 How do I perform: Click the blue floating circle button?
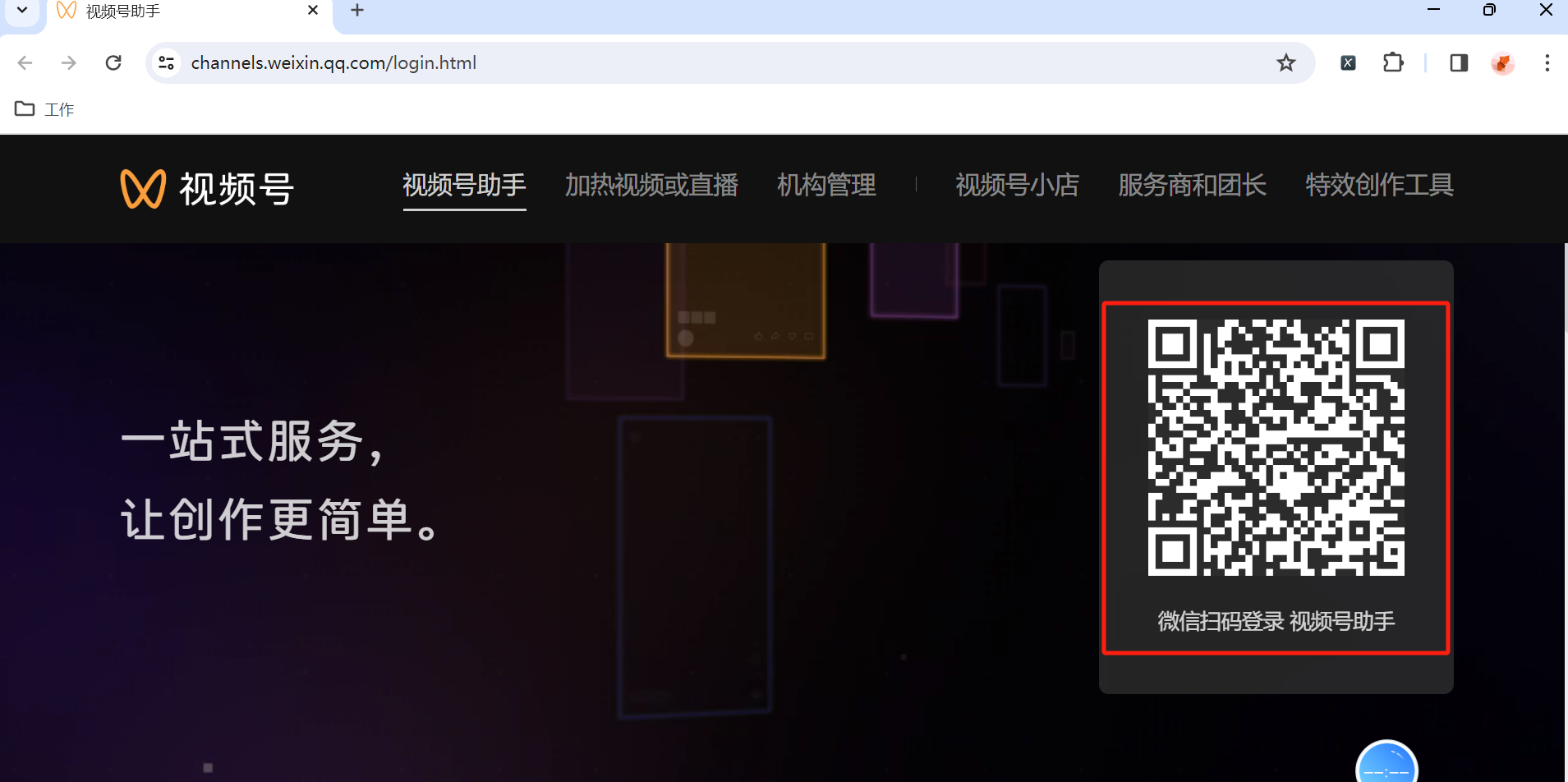(1386, 764)
